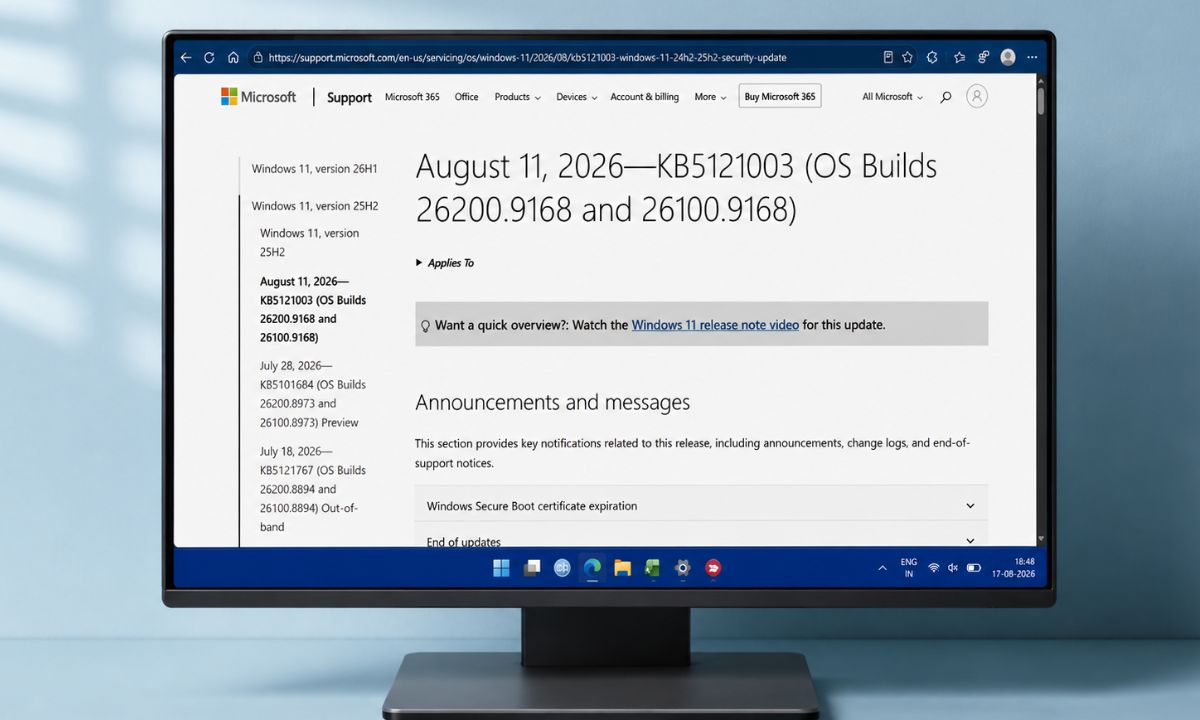Open July 28, 2026—KB5101684 Preview entry

click(x=313, y=394)
